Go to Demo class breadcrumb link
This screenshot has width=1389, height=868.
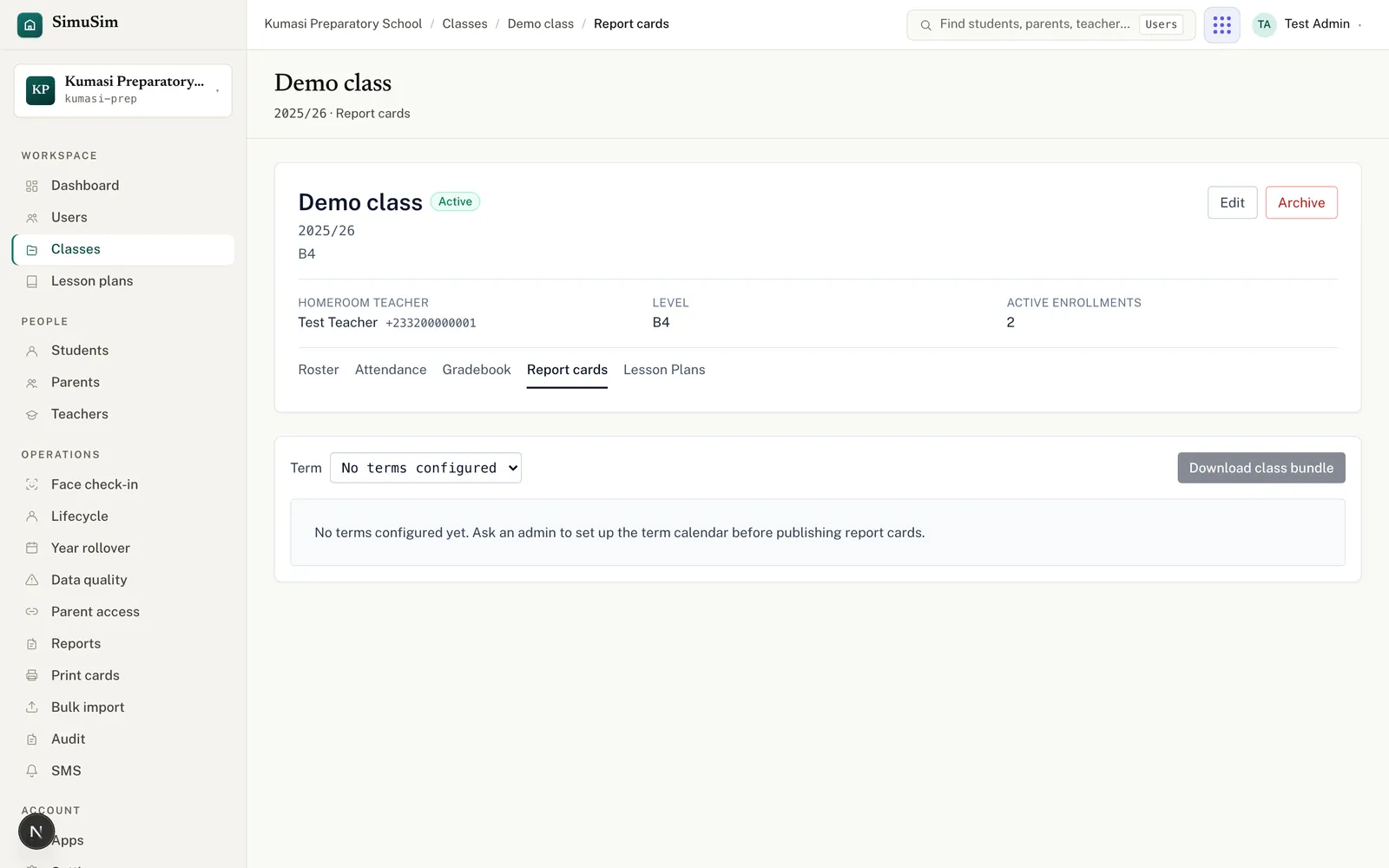pos(541,23)
